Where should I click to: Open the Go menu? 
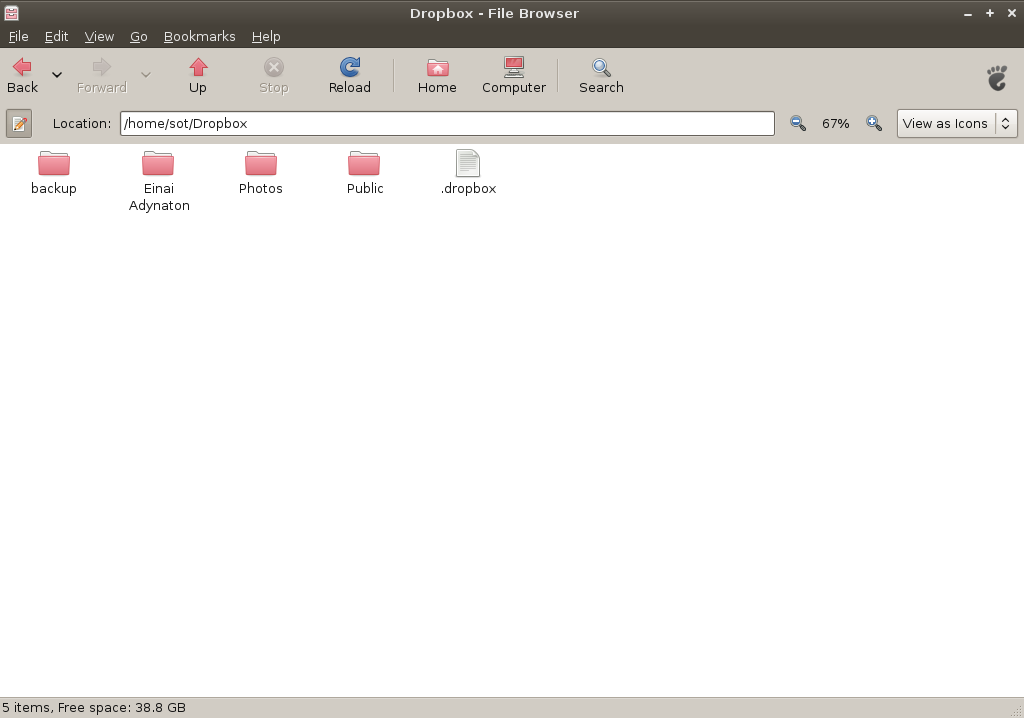(138, 36)
